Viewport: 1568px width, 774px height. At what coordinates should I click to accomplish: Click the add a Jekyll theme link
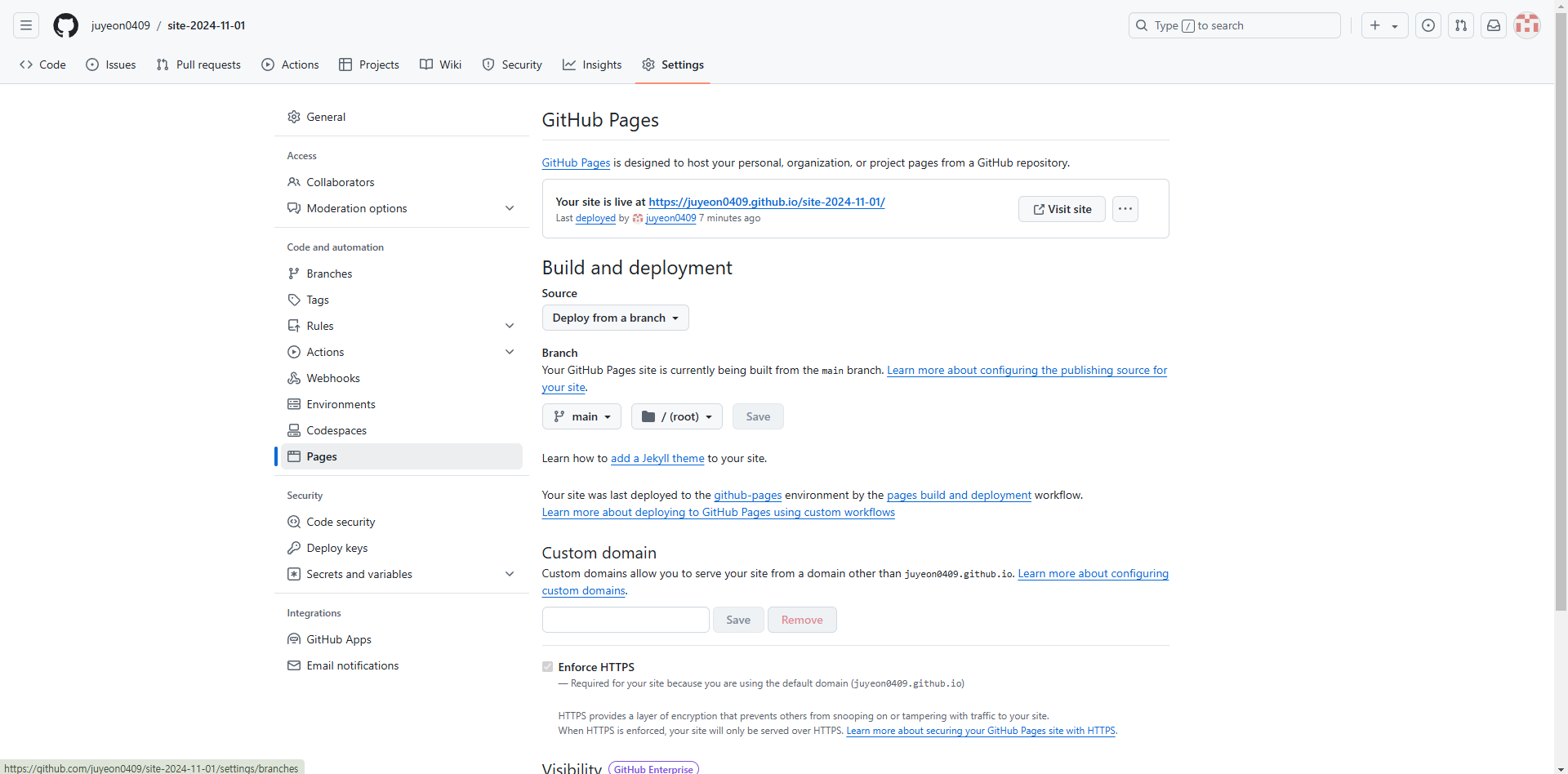tap(657, 458)
